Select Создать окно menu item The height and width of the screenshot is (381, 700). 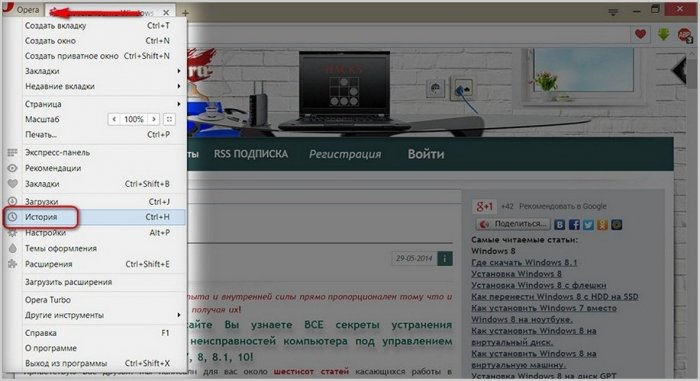pyautogui.click(x=97, y=41)
